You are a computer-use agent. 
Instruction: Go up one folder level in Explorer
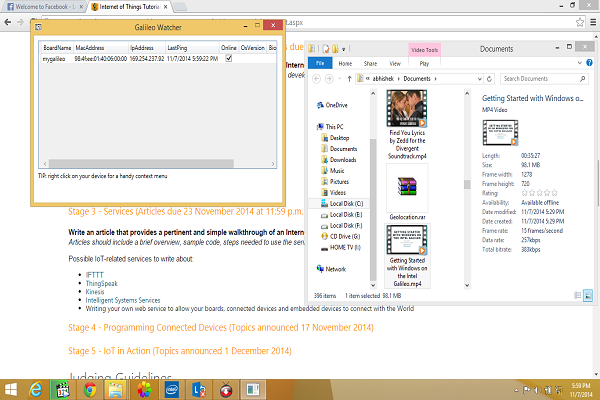(349, 79)
